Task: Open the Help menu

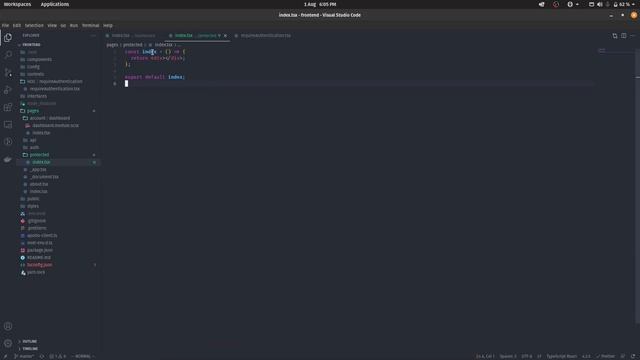Action: (108, 25)
